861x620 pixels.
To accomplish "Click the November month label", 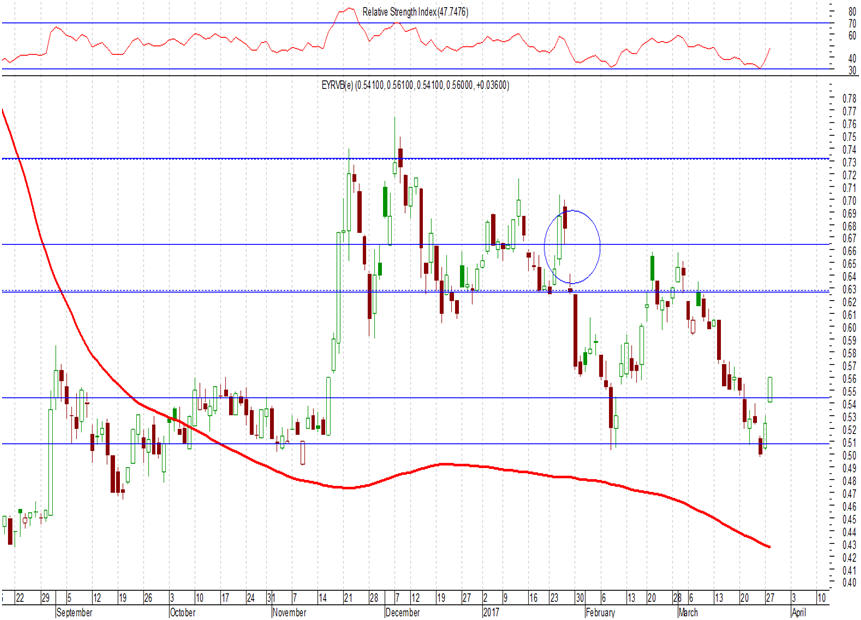I will (289, 612).
